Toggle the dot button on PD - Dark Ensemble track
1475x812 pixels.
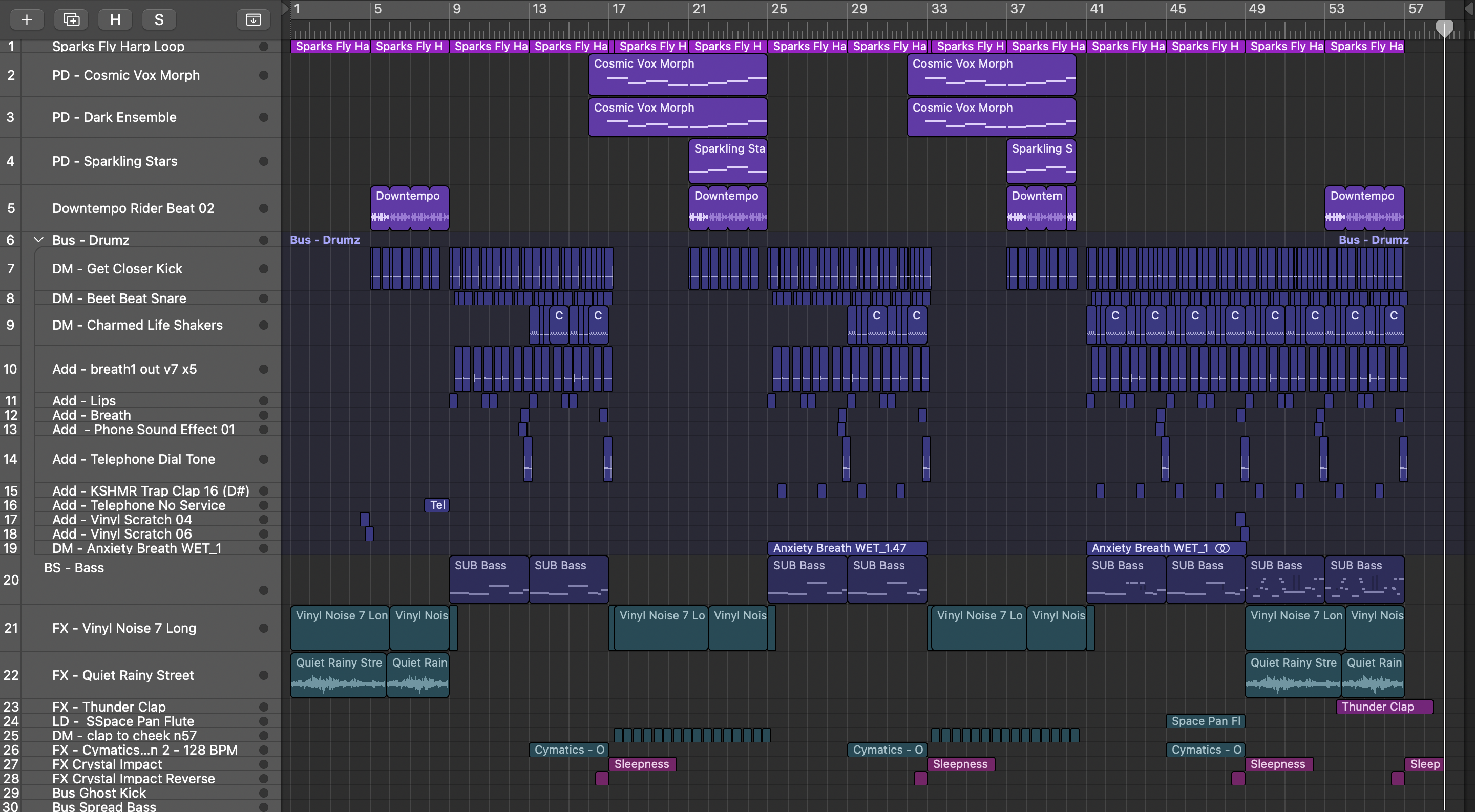pos(263,117)
